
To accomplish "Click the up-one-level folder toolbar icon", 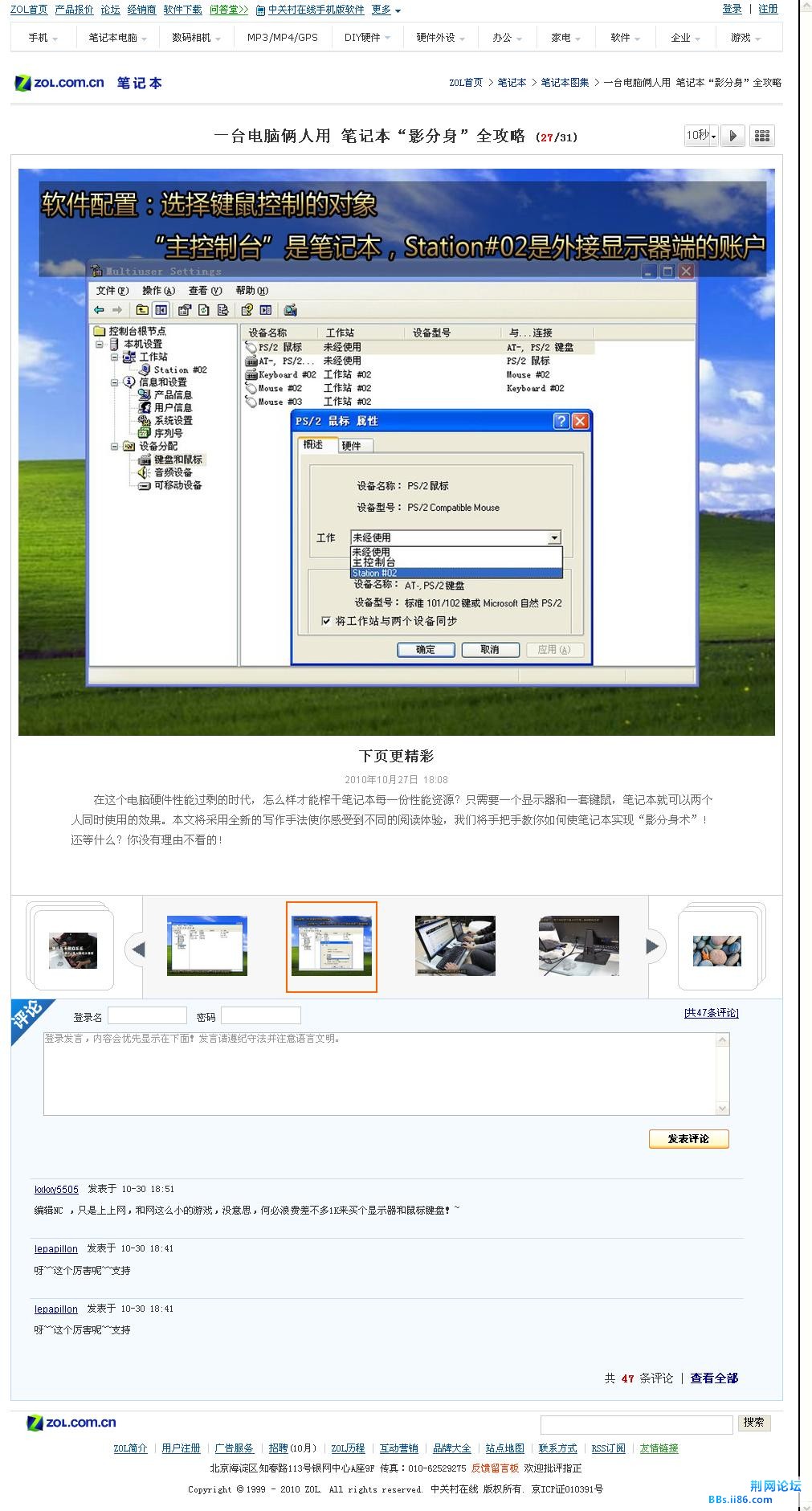I will (x=142, y=310).
